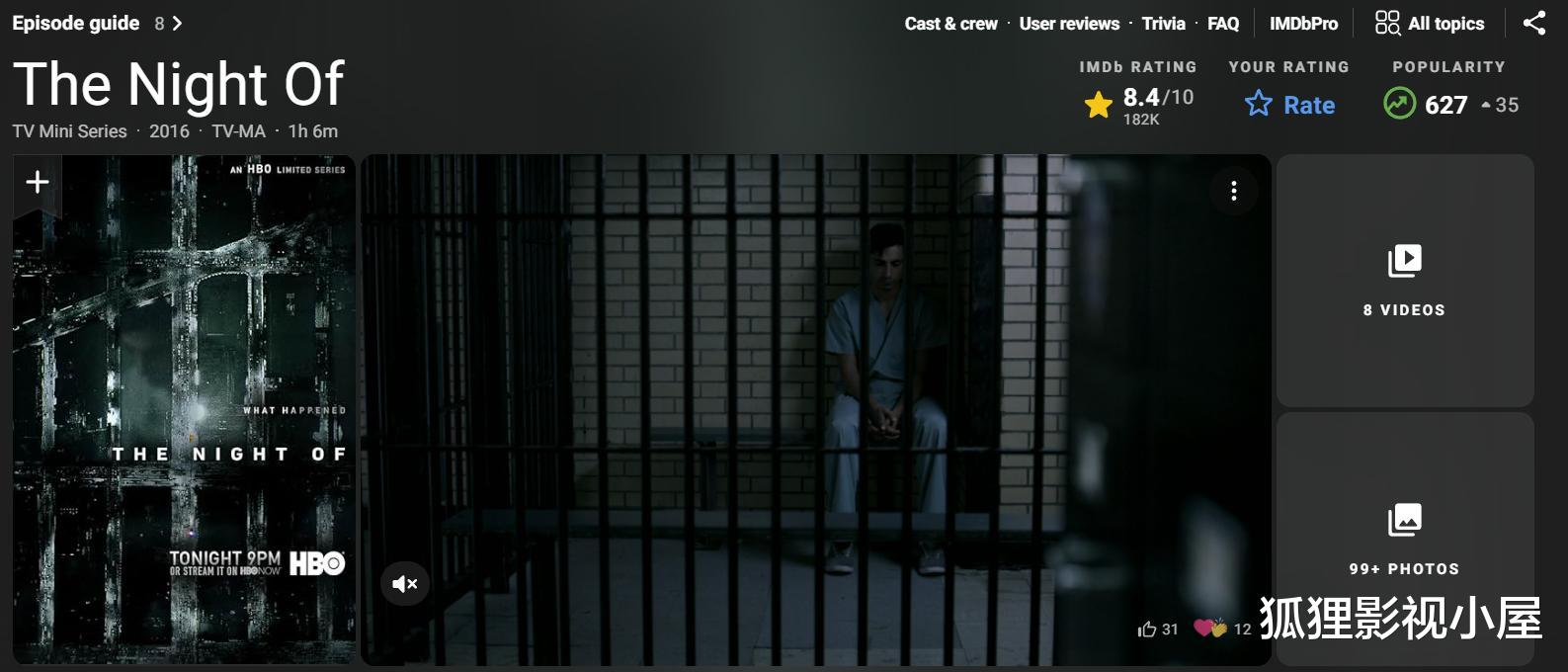
Task: Unmute the trailer video
Action: pos(405,584)
